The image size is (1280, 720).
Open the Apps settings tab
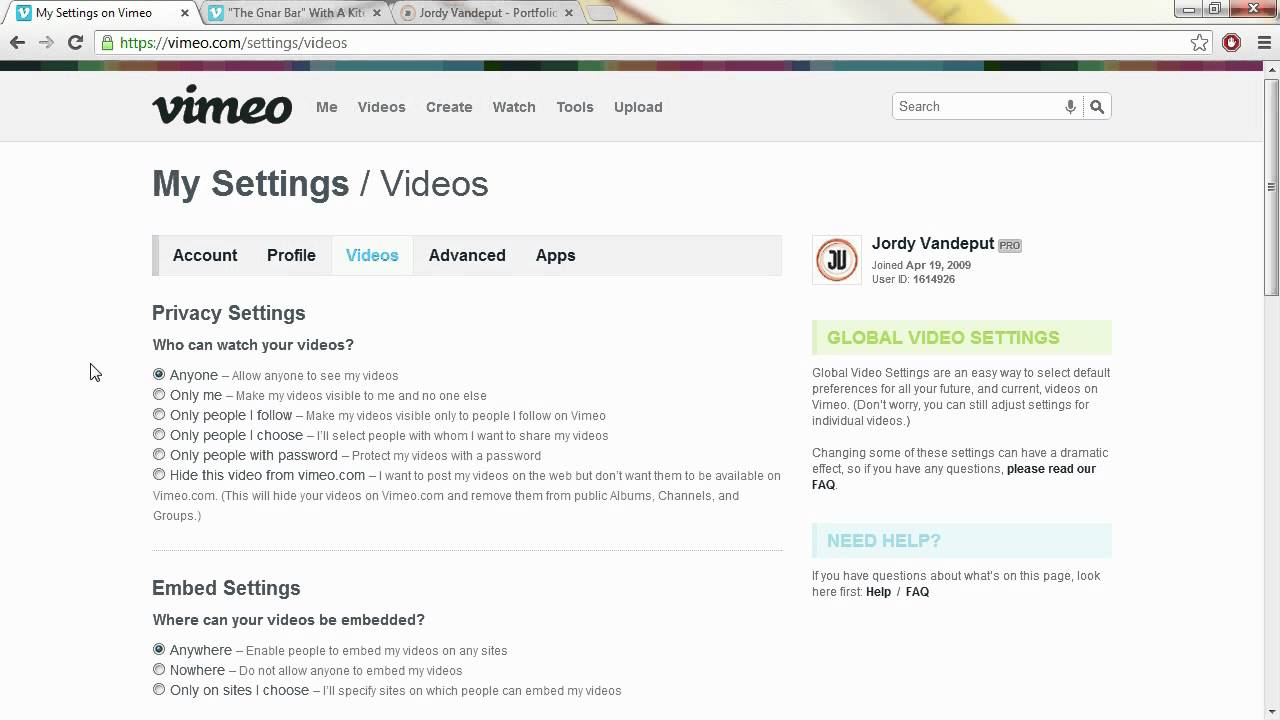tap(555, 255)
